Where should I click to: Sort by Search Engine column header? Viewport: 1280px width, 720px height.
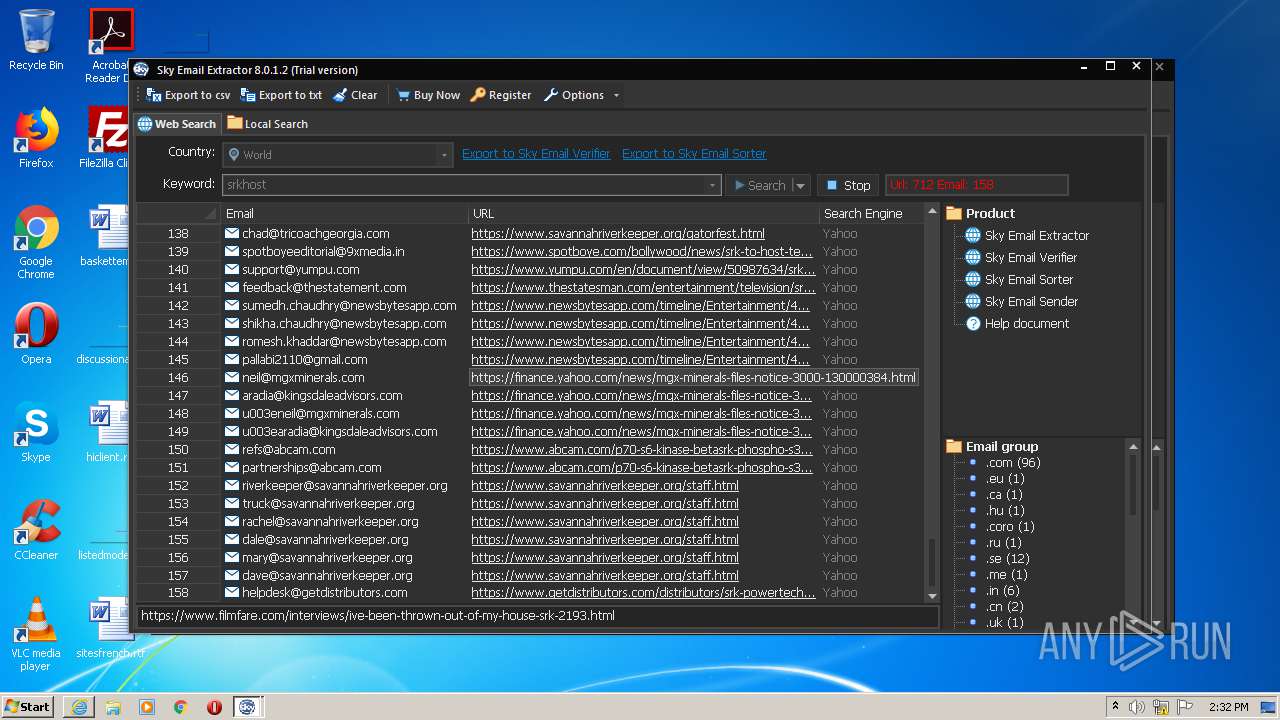click(870, 213)
